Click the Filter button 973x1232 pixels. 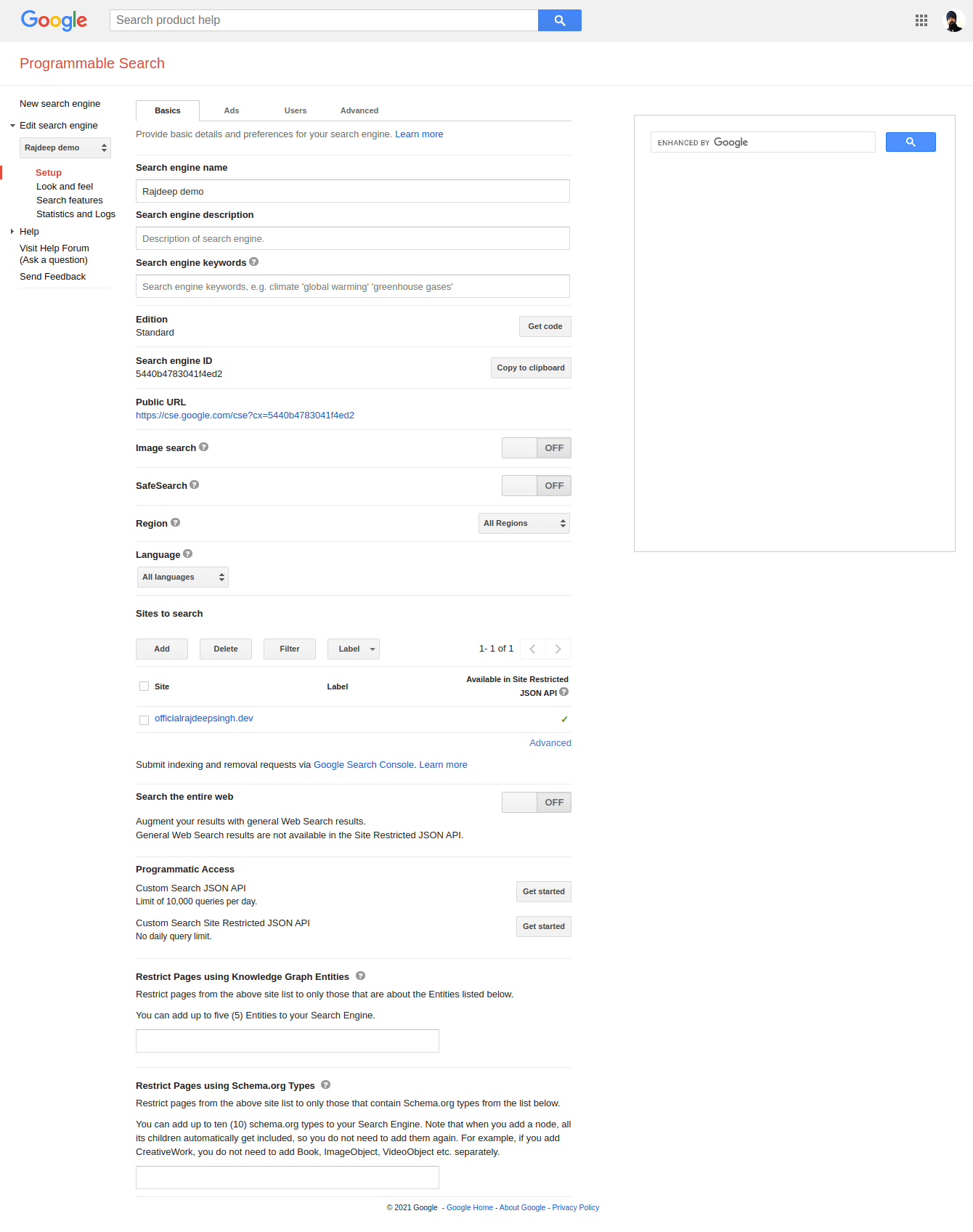pyautogui.click(x=290, y=649)
